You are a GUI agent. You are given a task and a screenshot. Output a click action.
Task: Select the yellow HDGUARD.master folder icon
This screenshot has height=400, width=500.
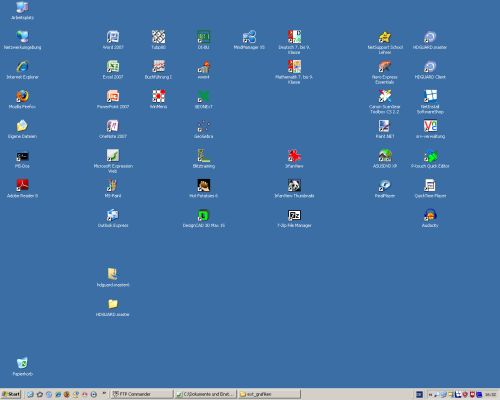pyautogui.click(x=113, y=304)
